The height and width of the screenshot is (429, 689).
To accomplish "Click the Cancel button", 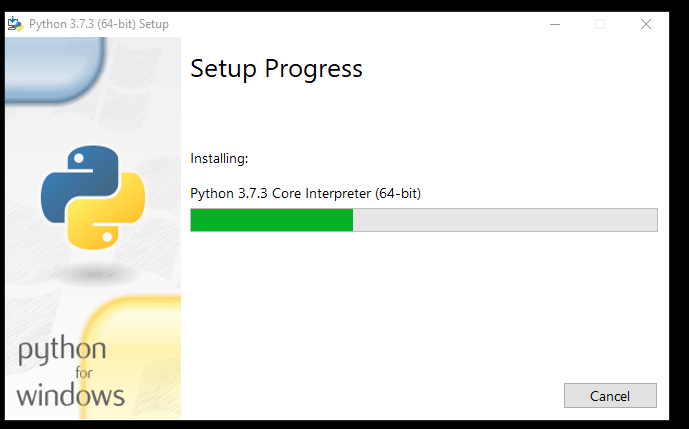I will (x=610, y=396).
